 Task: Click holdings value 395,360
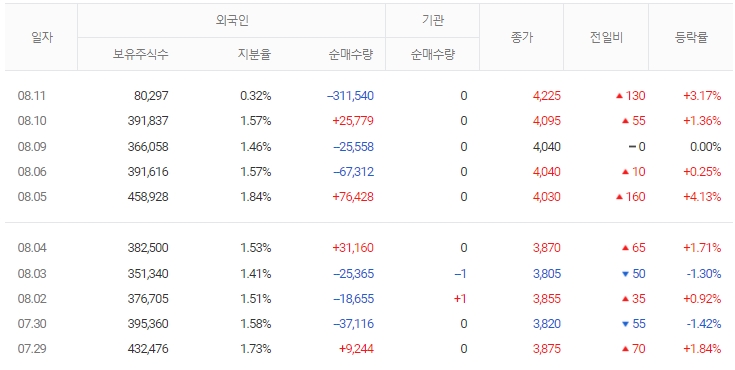click(x=148, y=324)
